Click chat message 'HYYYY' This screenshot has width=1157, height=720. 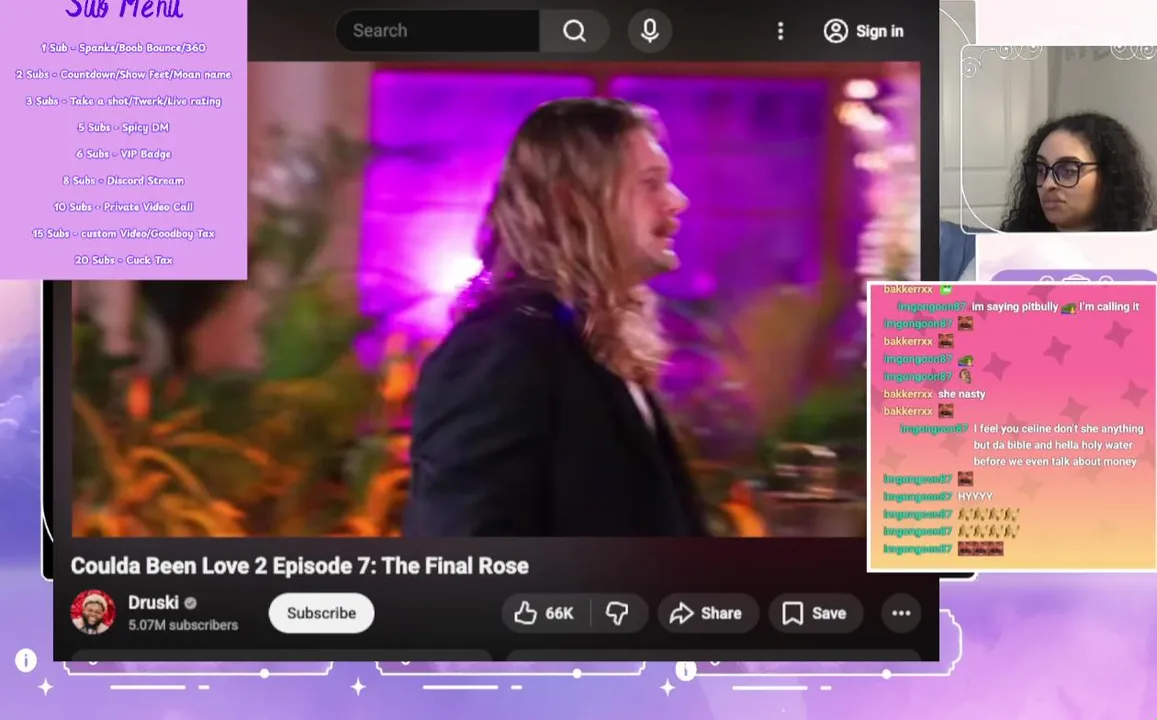tap(975, 496)
